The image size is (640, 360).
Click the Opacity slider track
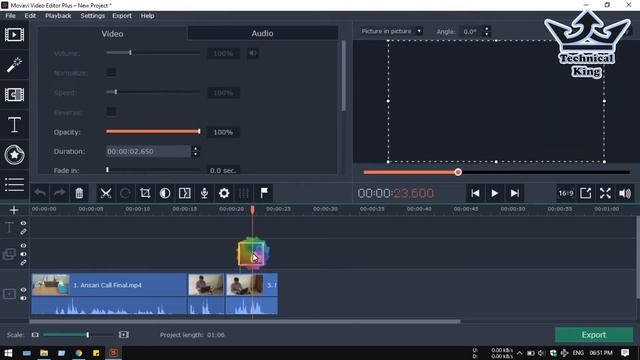[x=153, y=131]
